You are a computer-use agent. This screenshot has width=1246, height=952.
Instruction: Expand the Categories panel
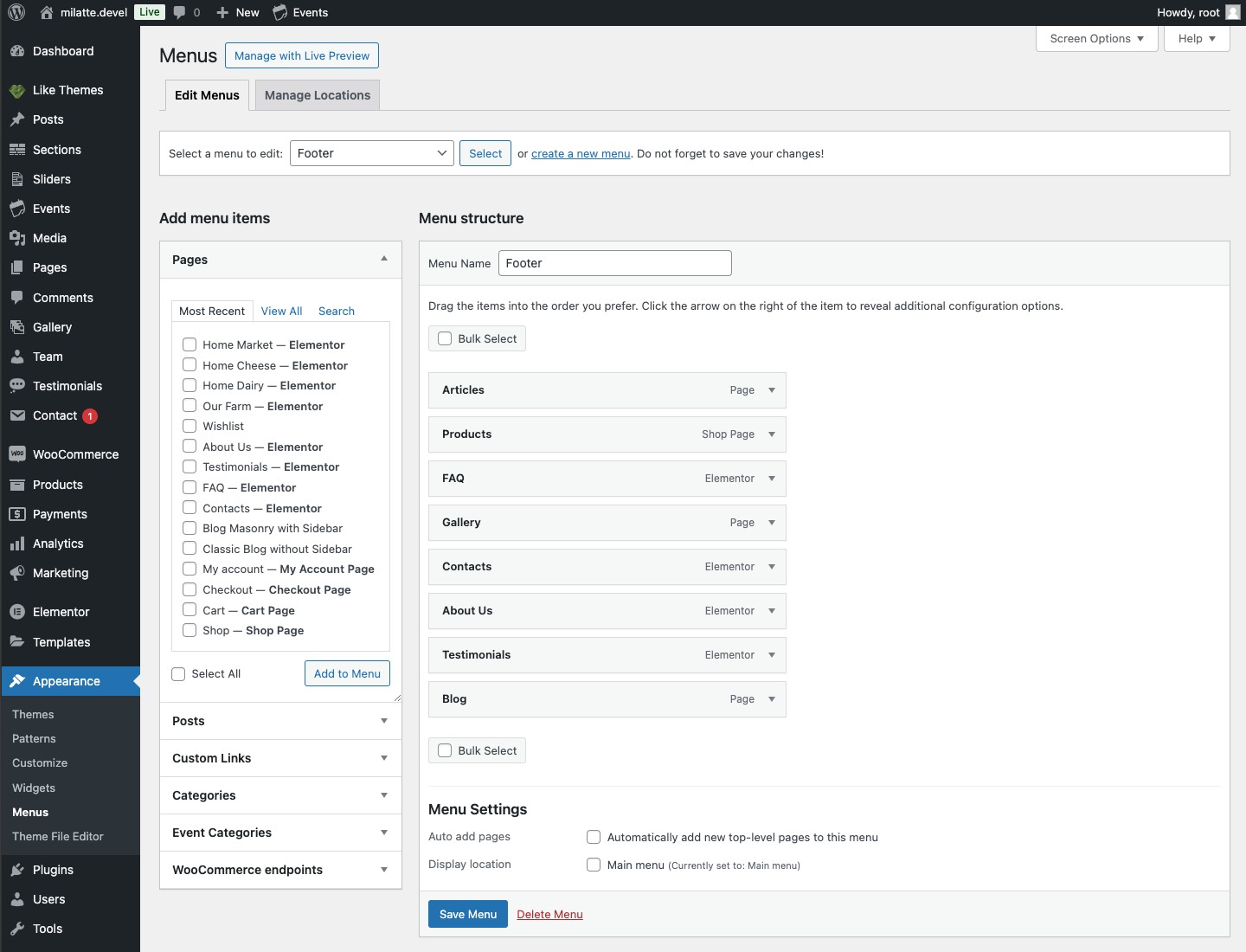[x=384, y=795]
